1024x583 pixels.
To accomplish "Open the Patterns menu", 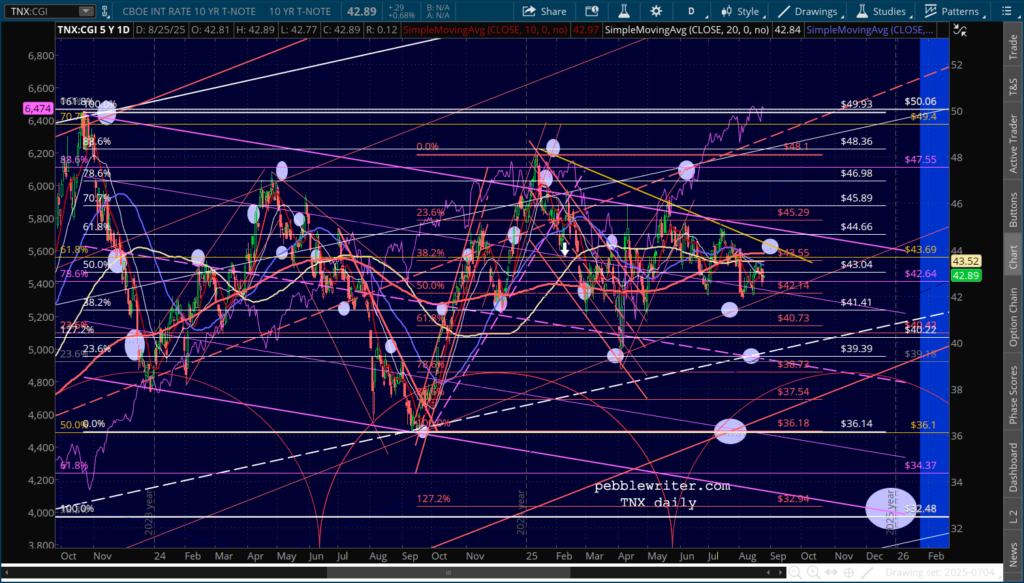I will [x=952, y=11].
